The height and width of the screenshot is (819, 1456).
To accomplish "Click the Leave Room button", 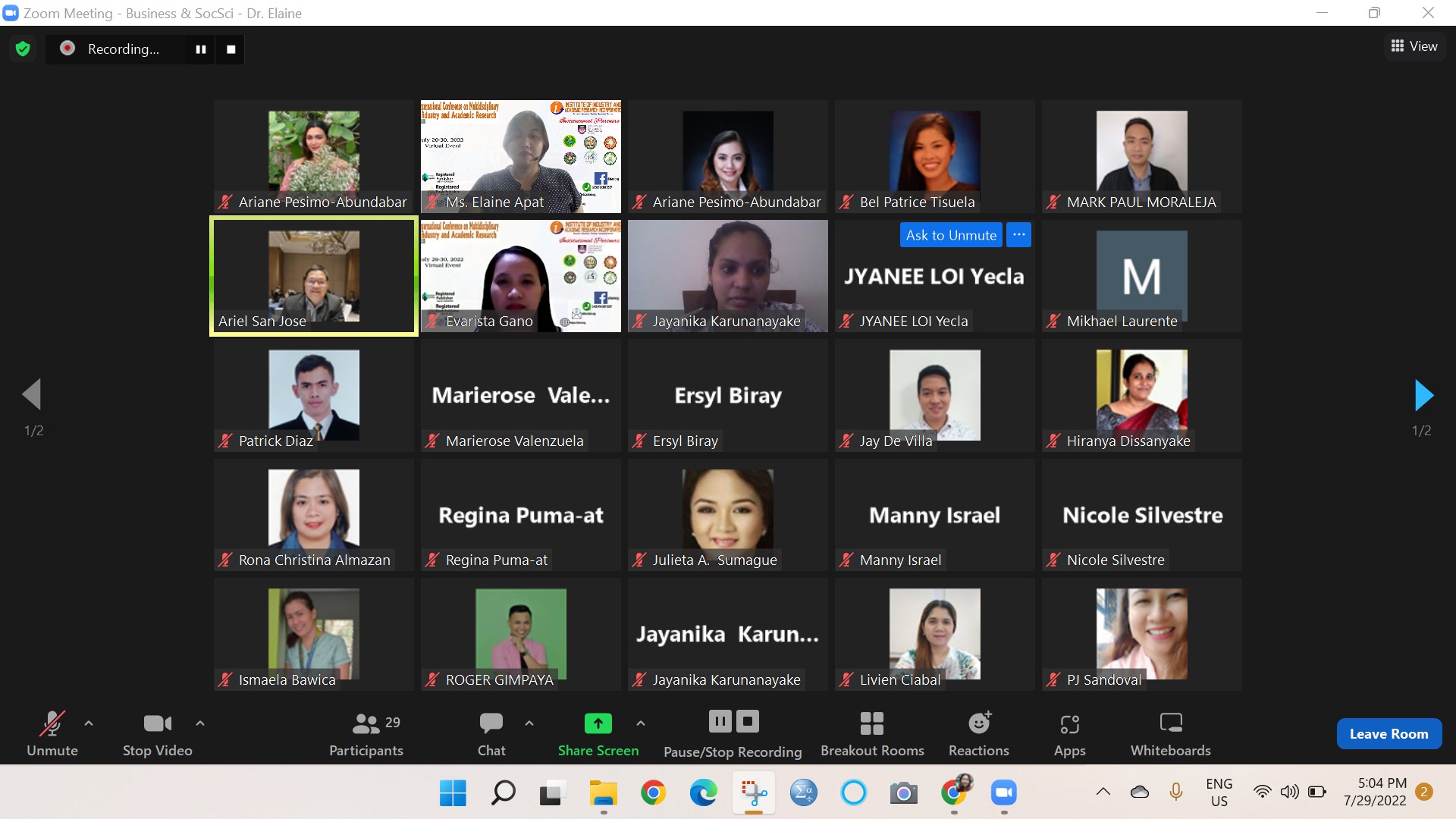I will click(x=1389, y=733).
